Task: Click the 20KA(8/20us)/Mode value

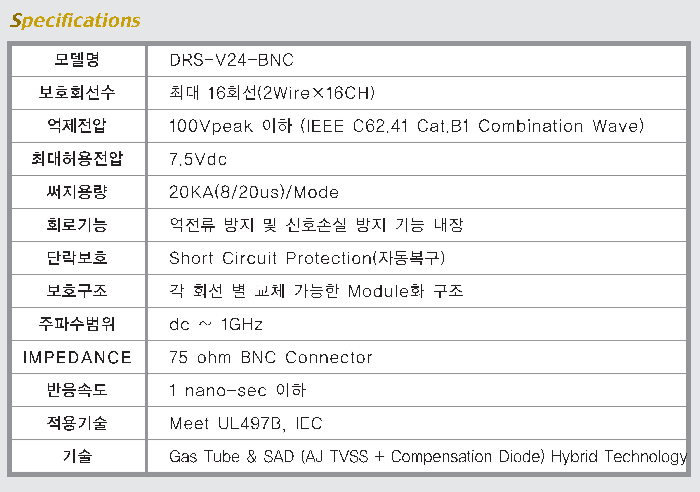Action: (x=254, y=192)
